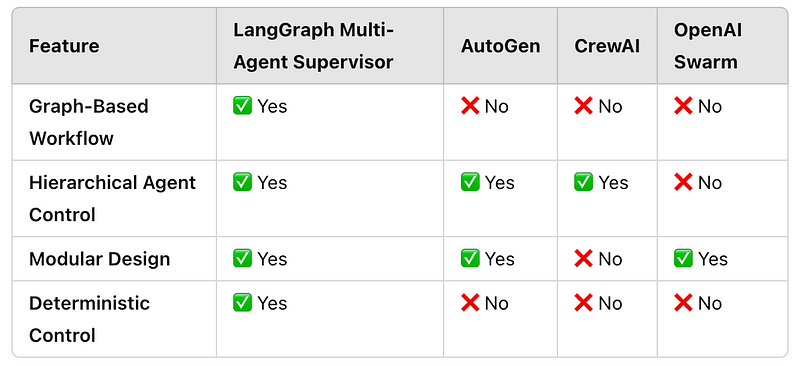Click red X for OpenAI Swarm Deterministic Control
This screenshot has height=366, width=800.
click(683, 303)
